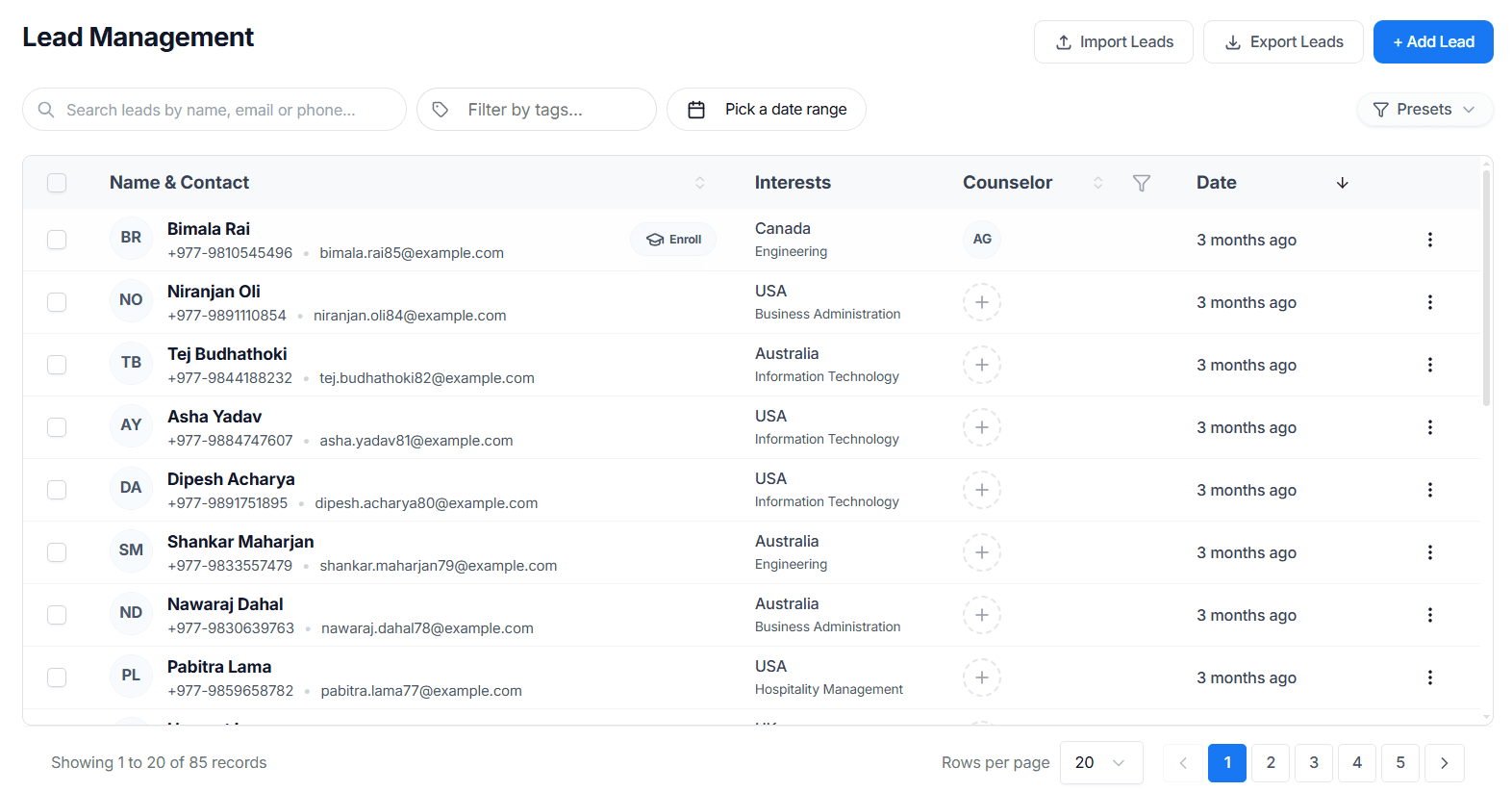
Task: Open actions menu for Dipesh Acharya
Action: (1429, 490)
